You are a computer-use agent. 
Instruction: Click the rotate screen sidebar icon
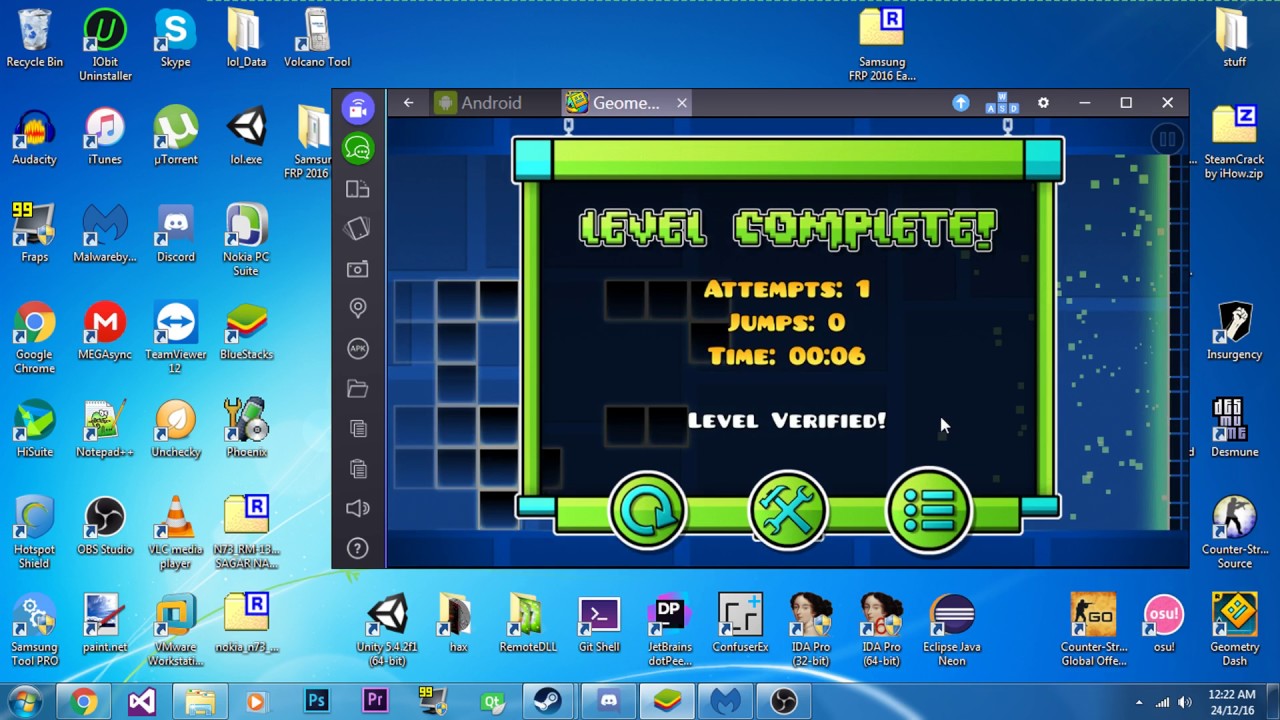pos(358,229)
